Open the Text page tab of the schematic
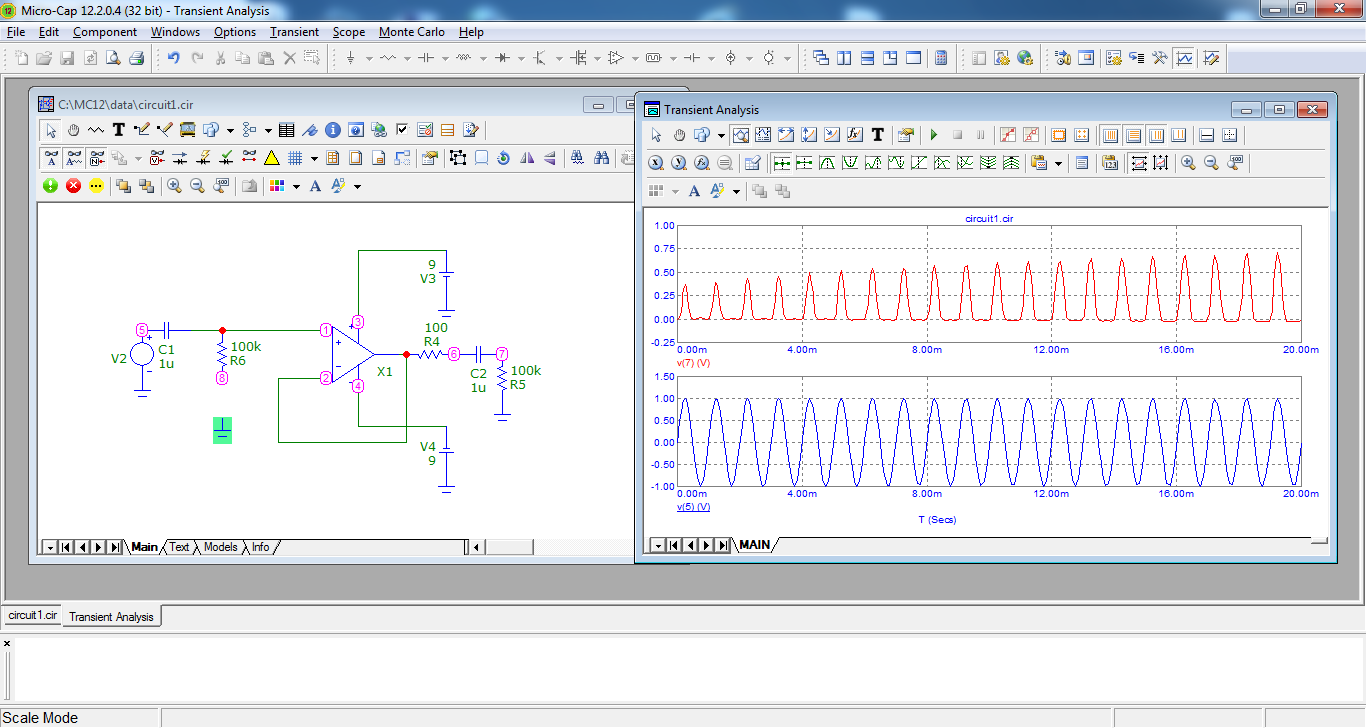This screenshot has width=1366, height=728. [x=179, y=547]
